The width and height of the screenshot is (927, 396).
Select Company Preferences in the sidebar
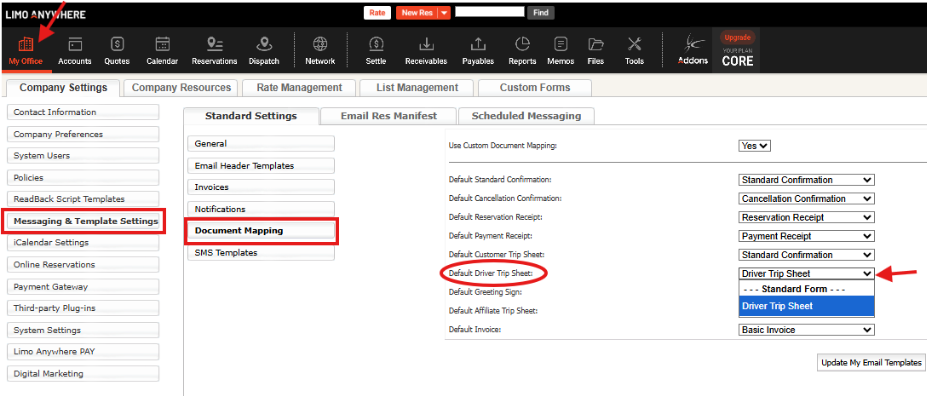83,134
